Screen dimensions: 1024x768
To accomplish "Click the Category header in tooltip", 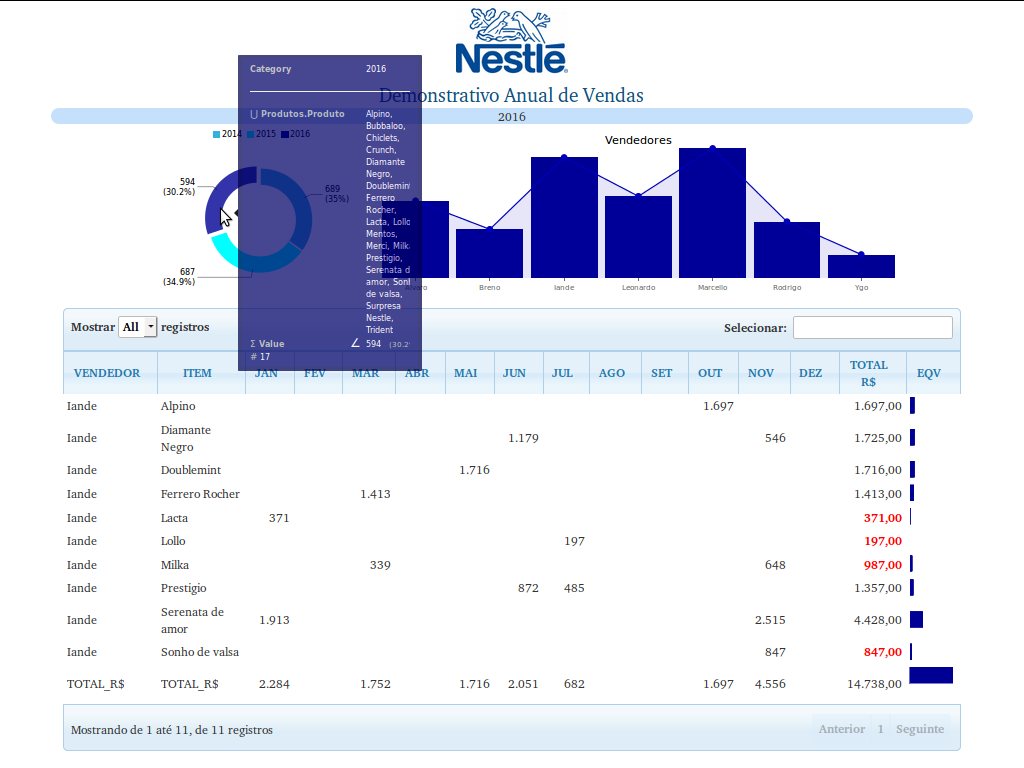I will tap(270, 69).
